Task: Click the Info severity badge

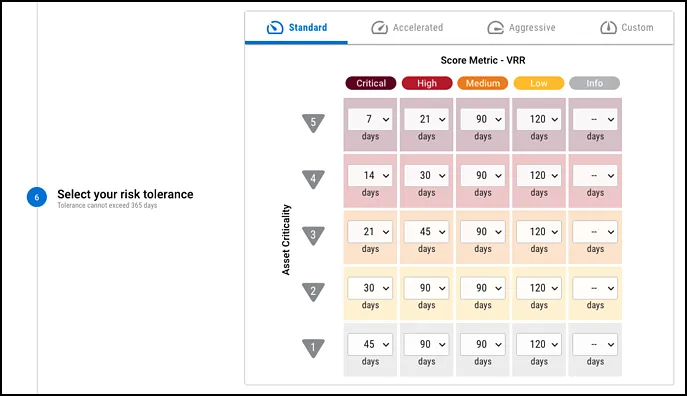Action: (595, 83)
